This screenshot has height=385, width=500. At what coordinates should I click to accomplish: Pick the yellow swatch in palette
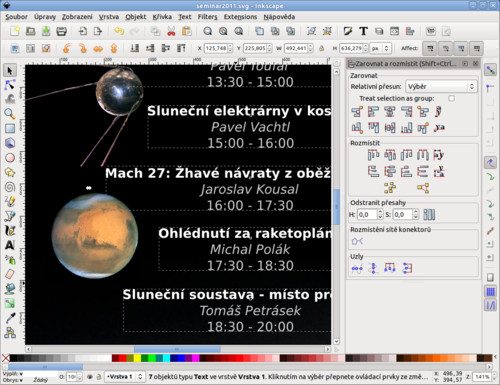click(137, 358)
